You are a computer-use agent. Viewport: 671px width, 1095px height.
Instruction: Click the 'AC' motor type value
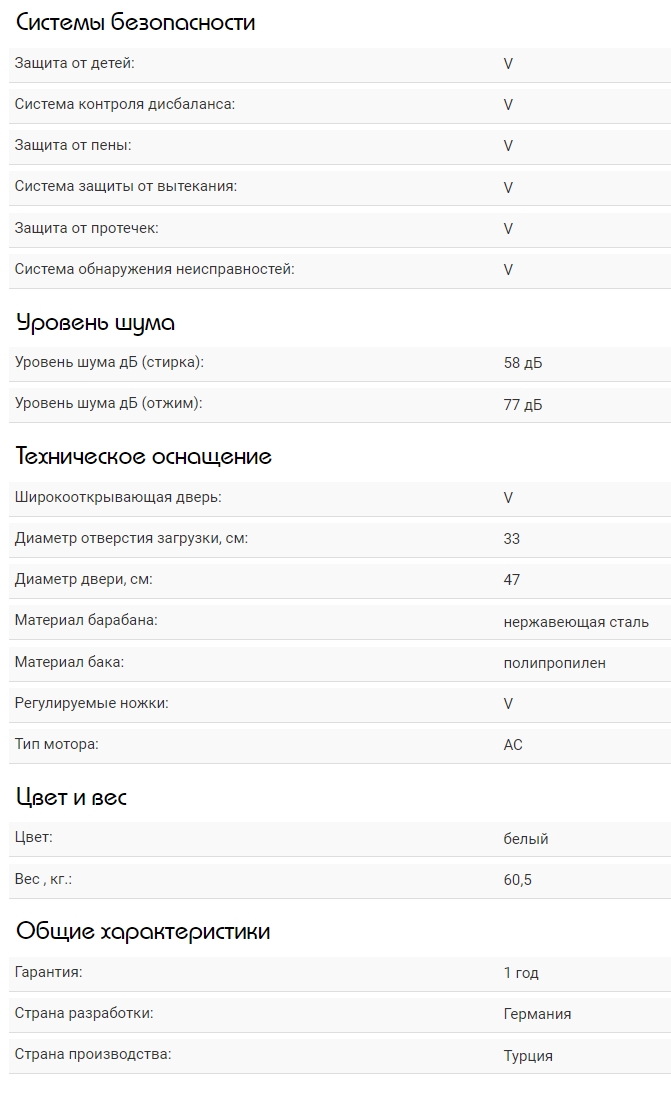point(513,745)
